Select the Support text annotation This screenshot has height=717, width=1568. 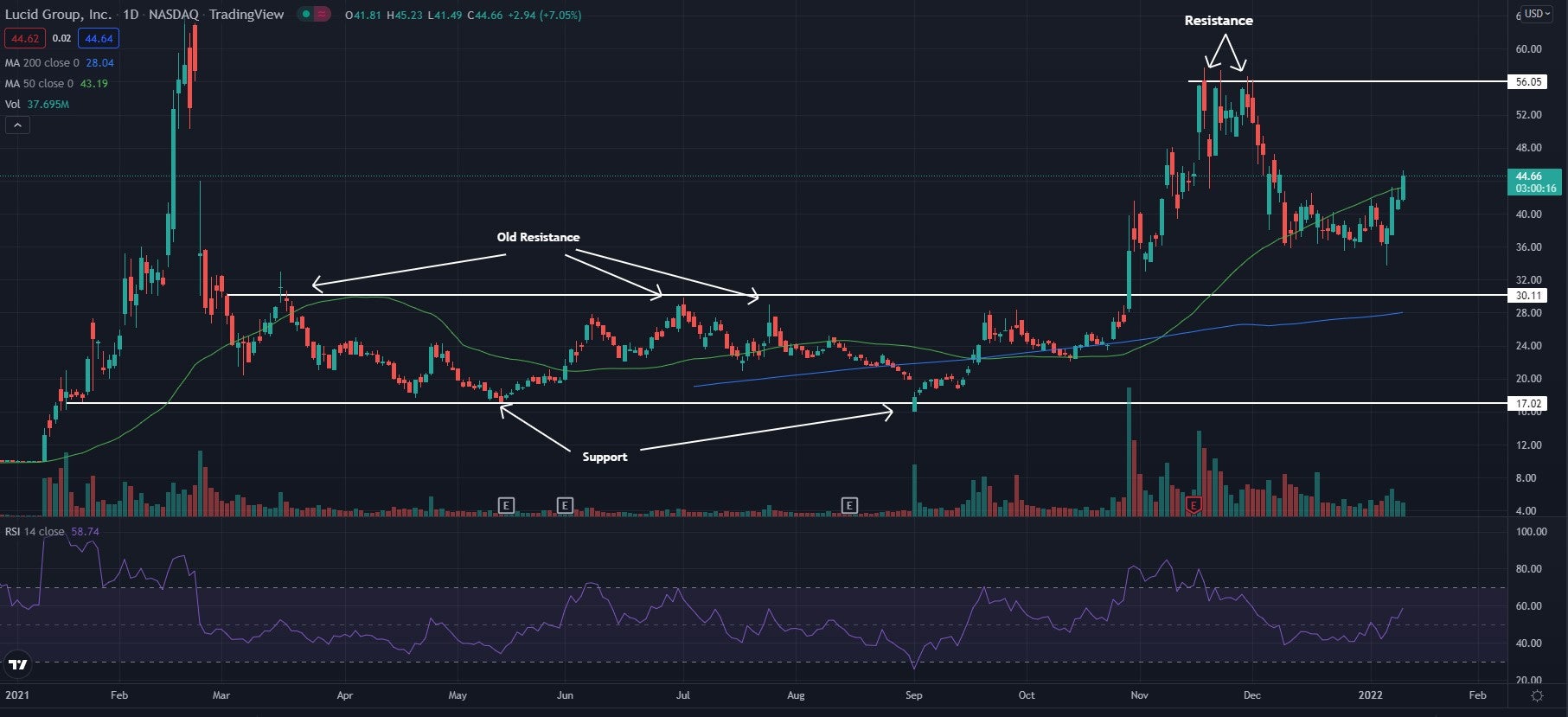tap(605, 457)
